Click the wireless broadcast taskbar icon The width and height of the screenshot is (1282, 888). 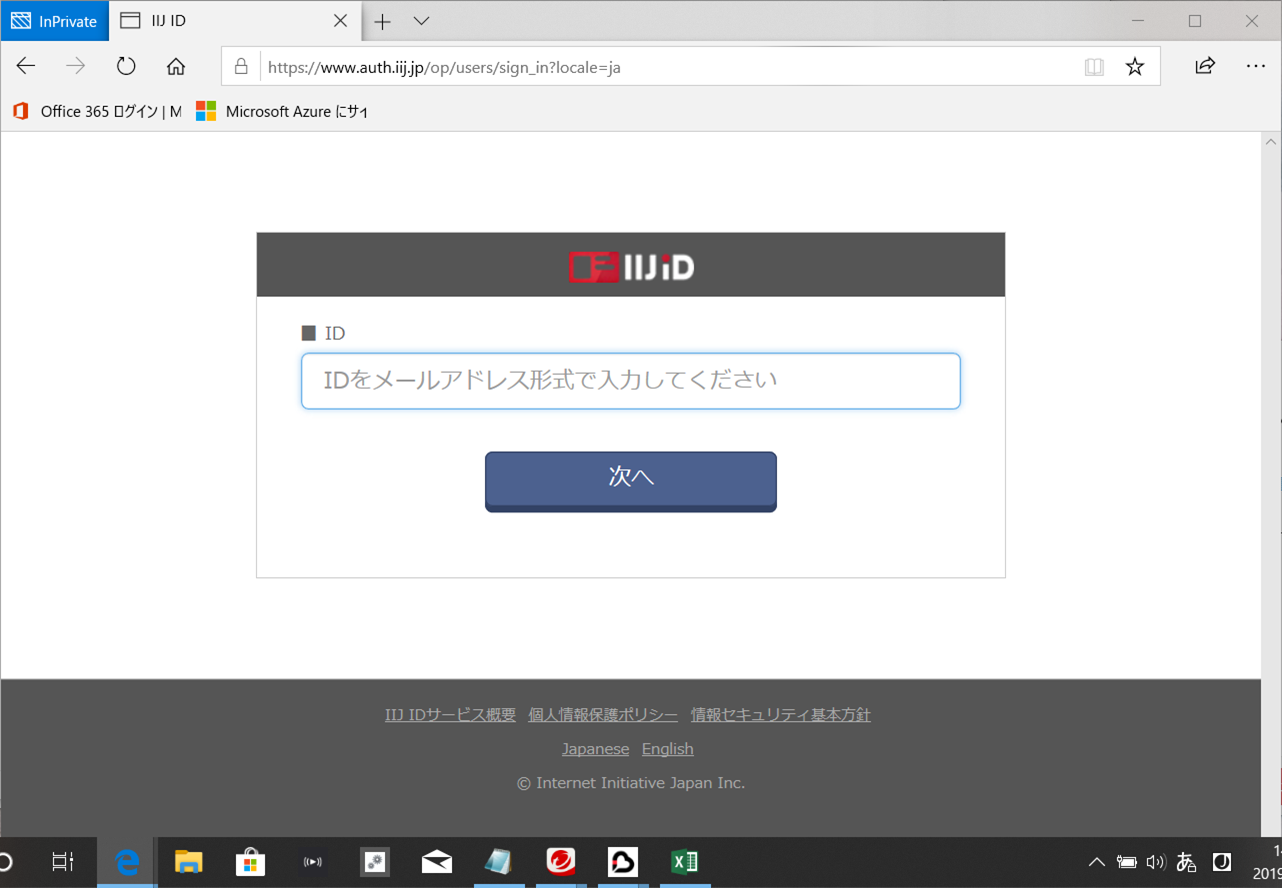pos(313,862)
